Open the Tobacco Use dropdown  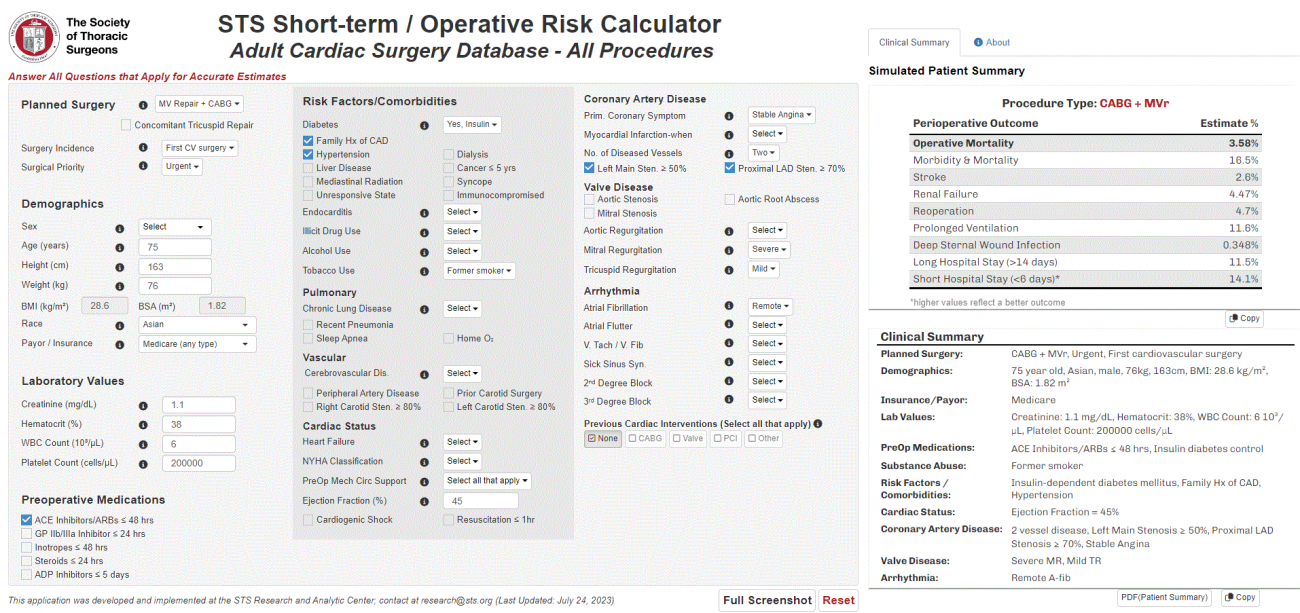tap(479, 271)
